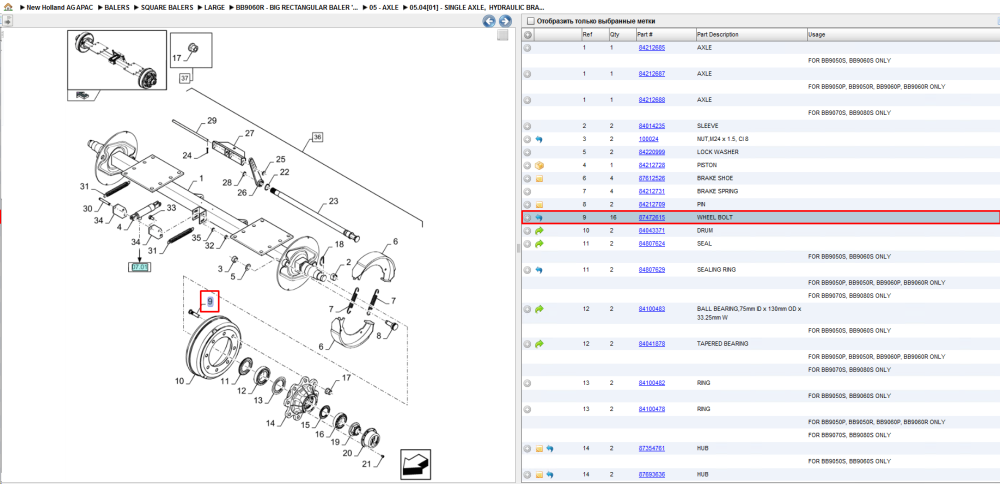Select the LOCK WASHER description text
Viewport: 1000px width, 484px height.
[718, 152]
